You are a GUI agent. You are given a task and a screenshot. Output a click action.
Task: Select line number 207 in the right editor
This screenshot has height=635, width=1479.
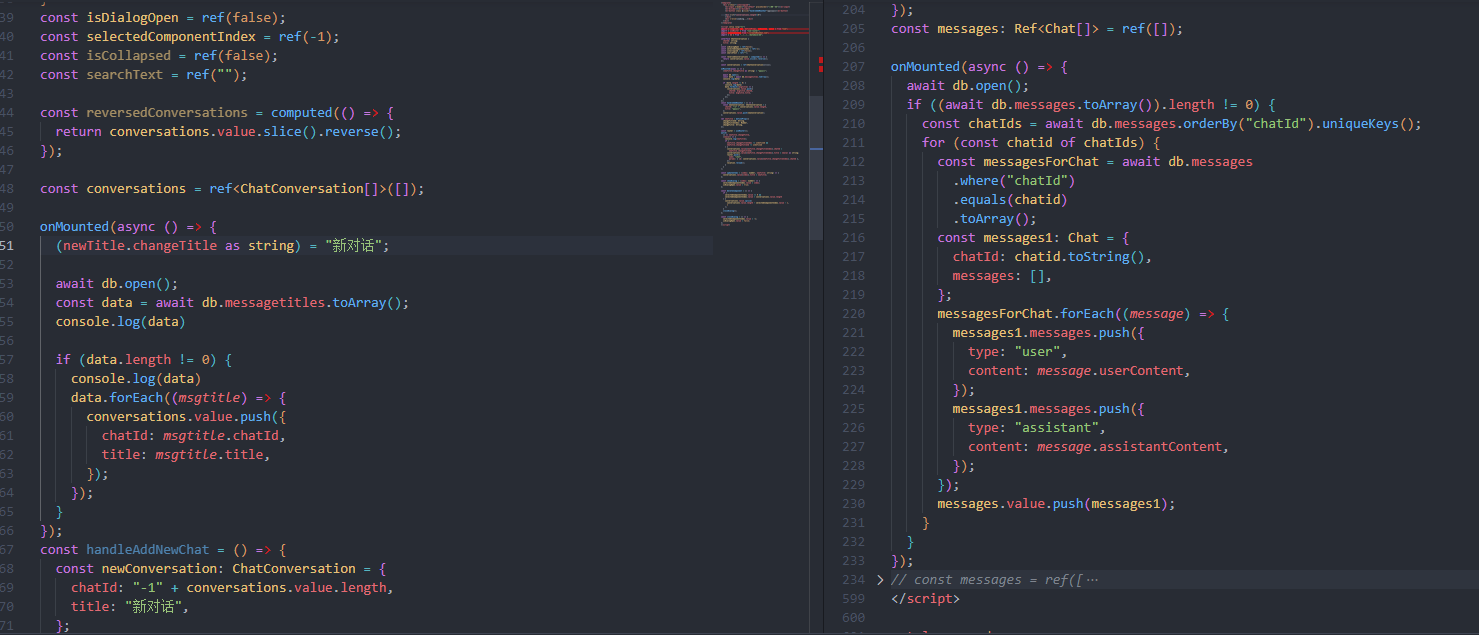tap(853, 67)
